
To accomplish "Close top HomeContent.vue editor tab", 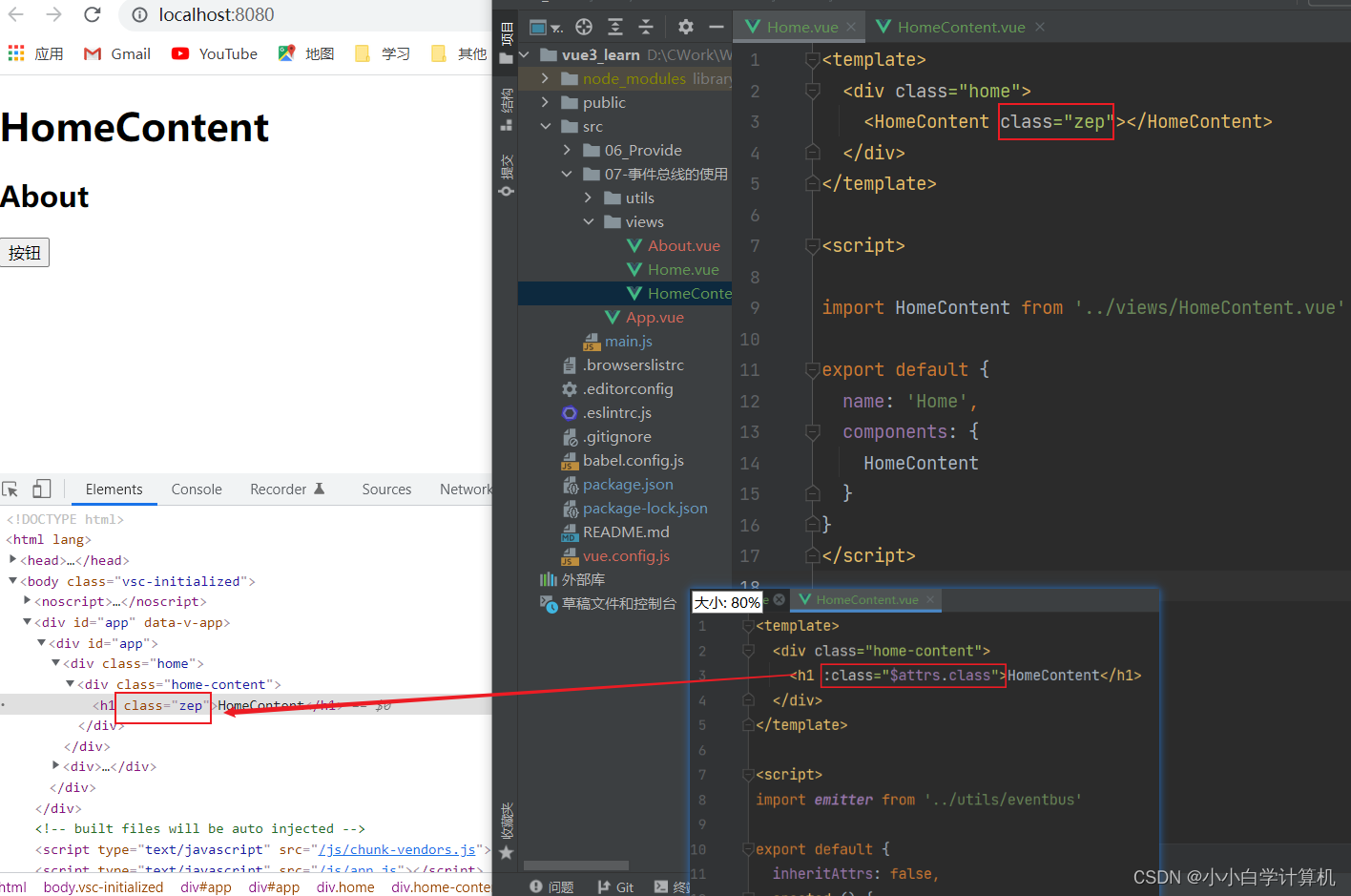I will (1040, 27).
